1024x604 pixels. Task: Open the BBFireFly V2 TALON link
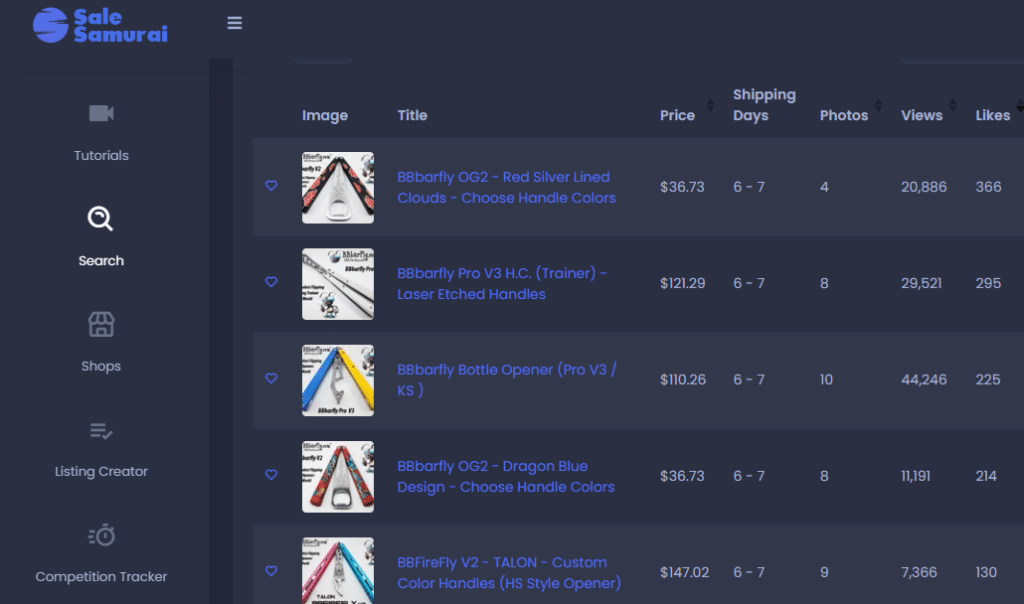pyautogui.click(x=509, y=573)
